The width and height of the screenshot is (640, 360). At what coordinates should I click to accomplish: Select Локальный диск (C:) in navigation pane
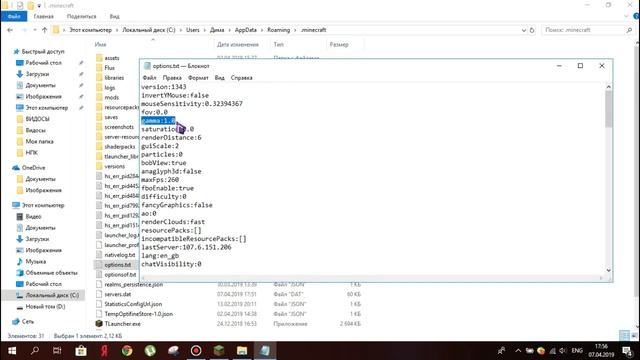pos(52,295)
